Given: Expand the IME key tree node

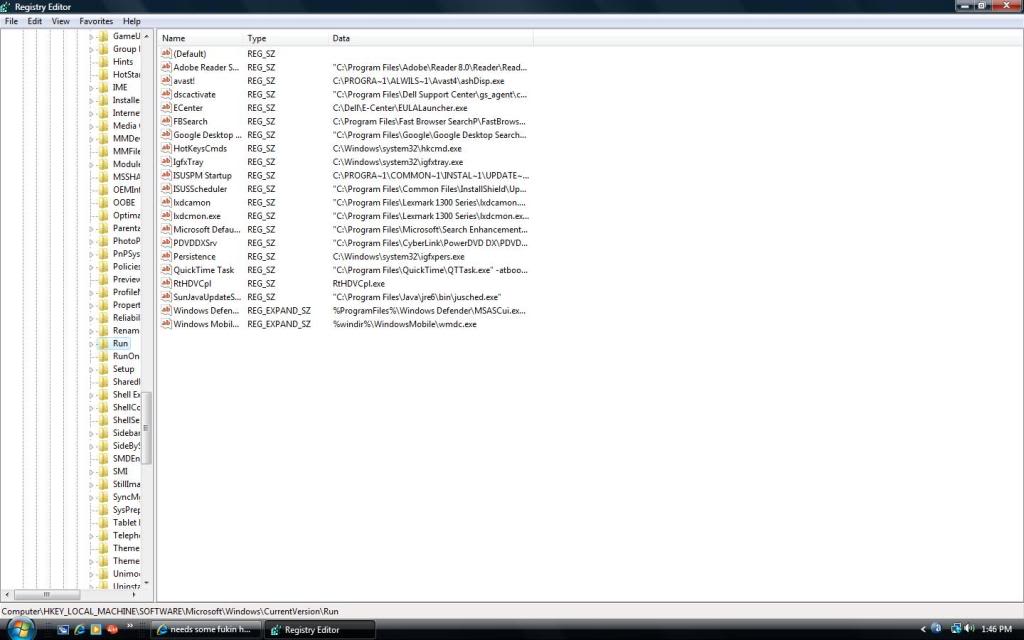Looking at the screenshot, I should pyautogui.click(x=91, y=88).
